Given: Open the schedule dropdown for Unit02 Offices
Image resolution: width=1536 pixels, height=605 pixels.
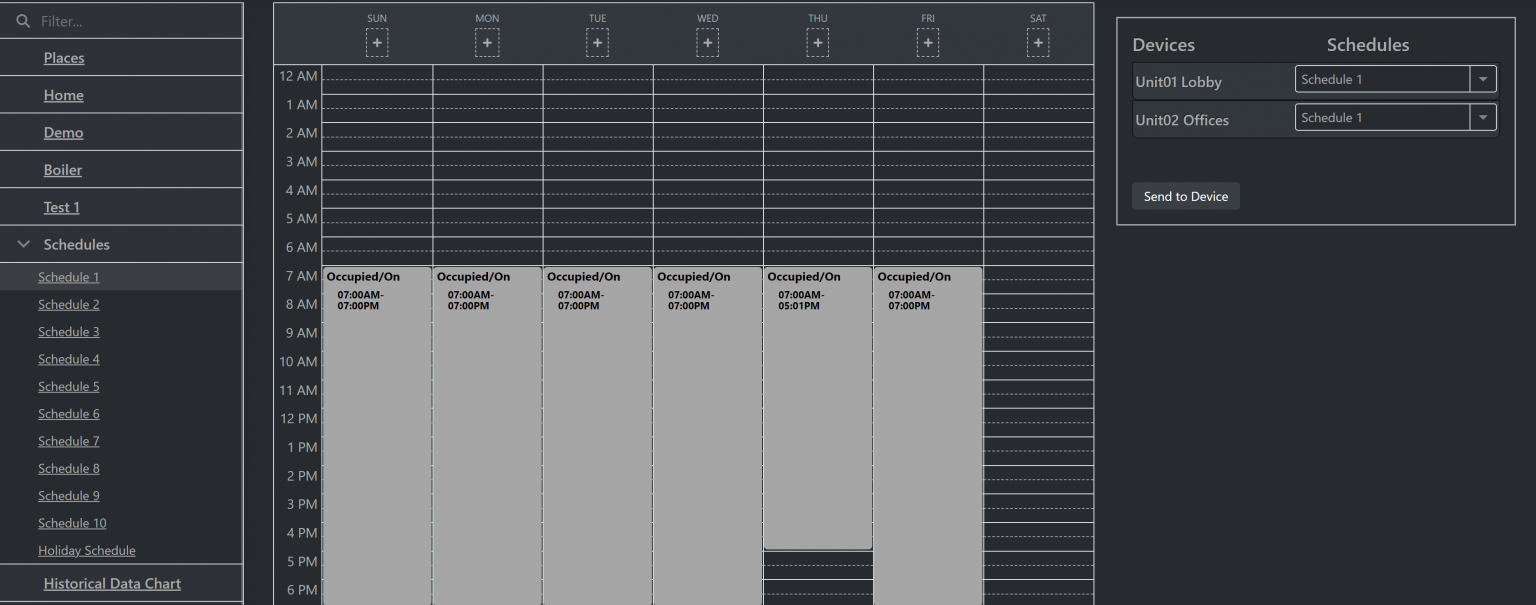Looking at the screenshot, I should point(1483,117).
